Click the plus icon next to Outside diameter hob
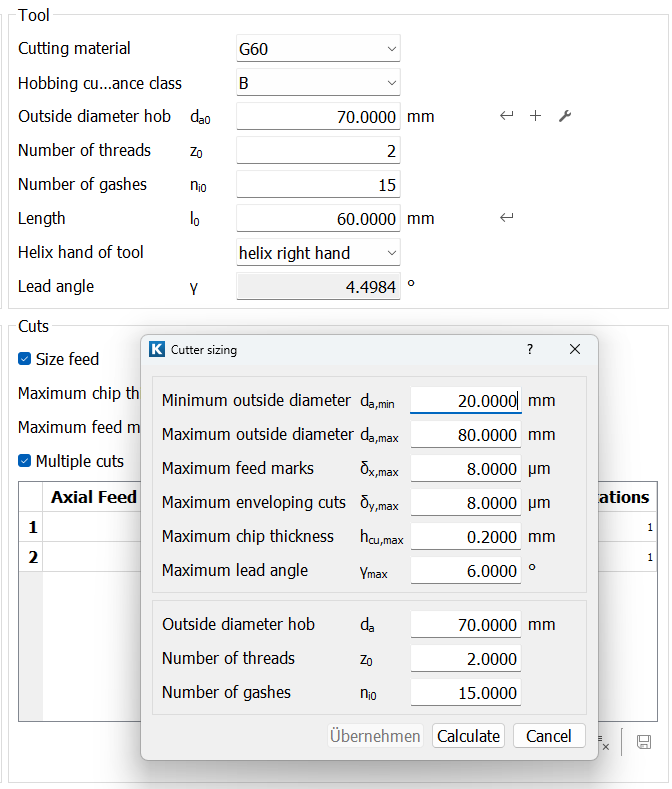 535,117
